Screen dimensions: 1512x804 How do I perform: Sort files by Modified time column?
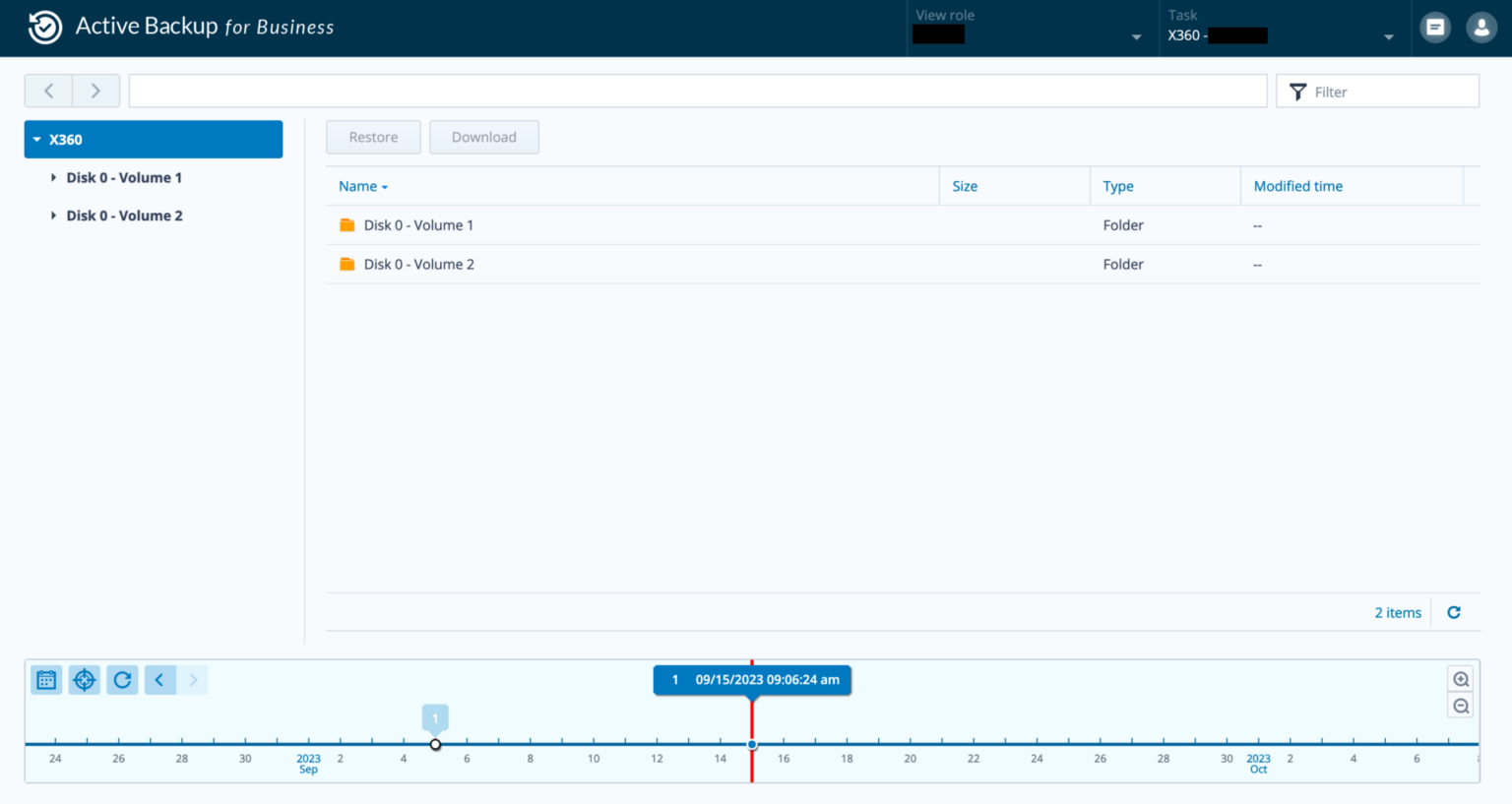tap(1297, 186)
